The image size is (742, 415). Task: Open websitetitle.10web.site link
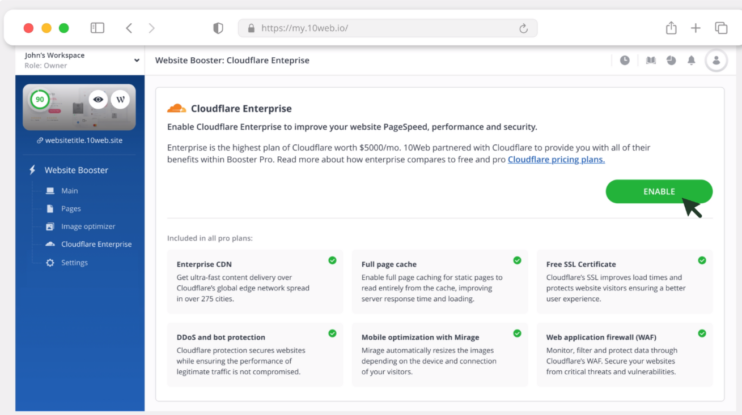point(80,141)
